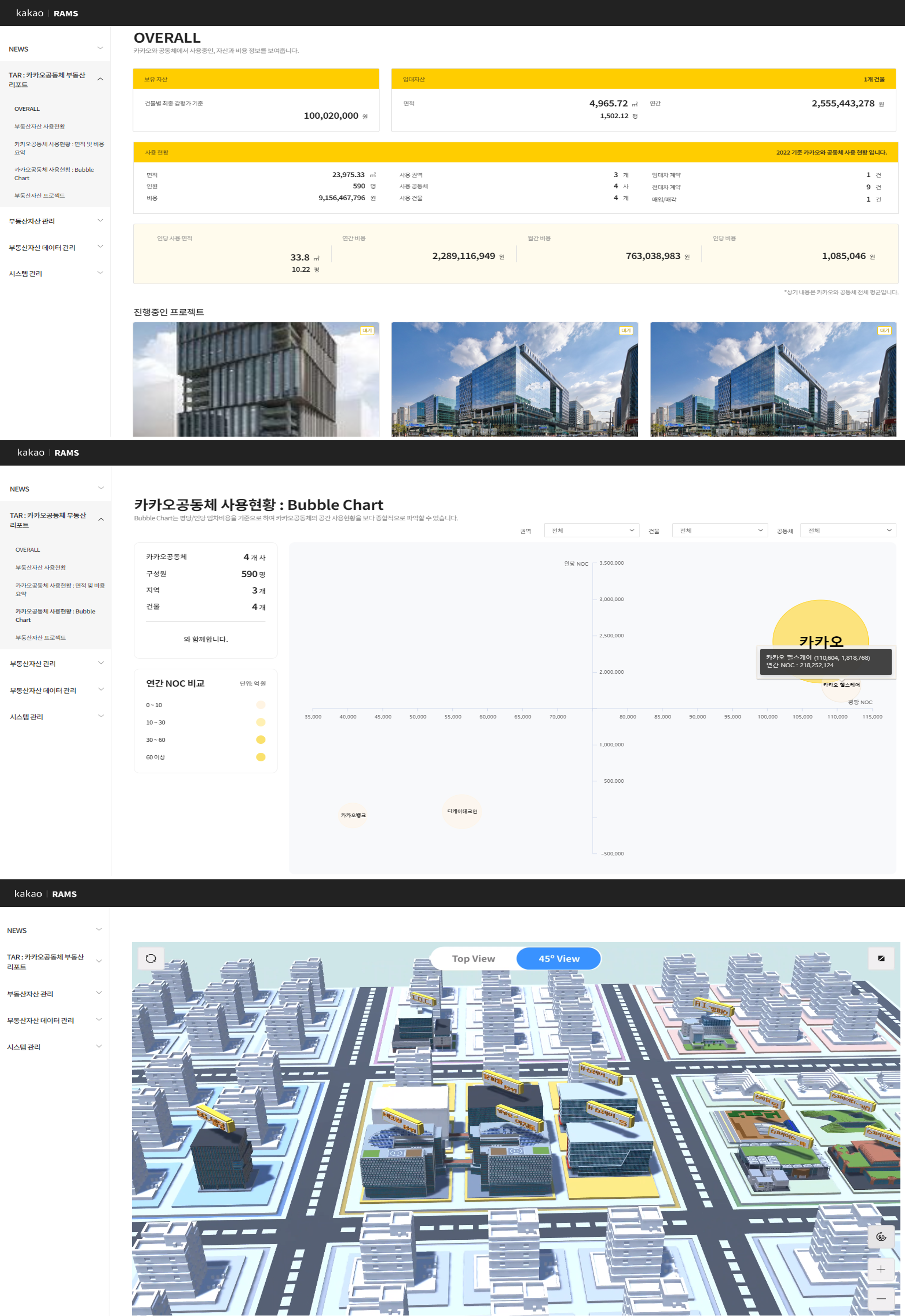Switch the 3D map to Top View
The width and height of the screenshot is (905, 1316).
[473, 958]
